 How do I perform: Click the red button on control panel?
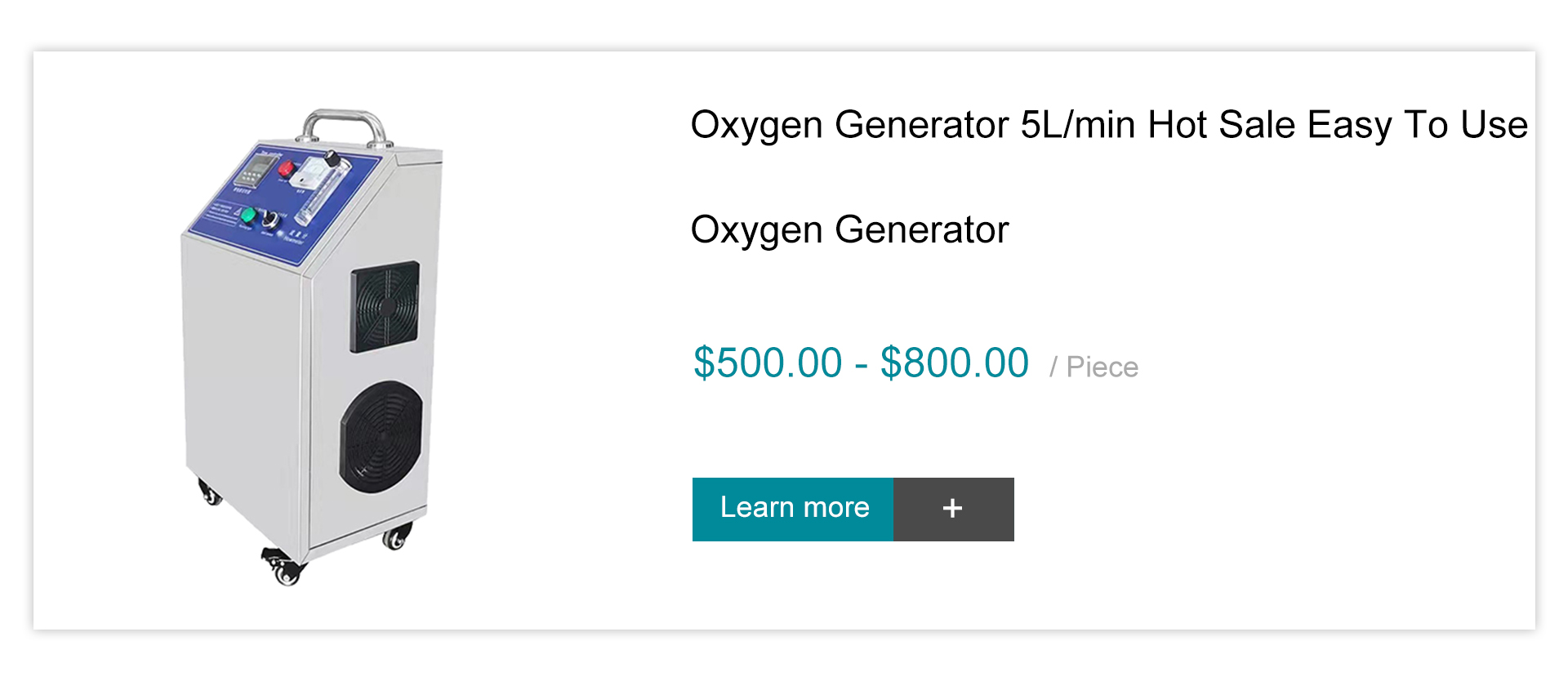pyautogui.click(x=287, y=168)
